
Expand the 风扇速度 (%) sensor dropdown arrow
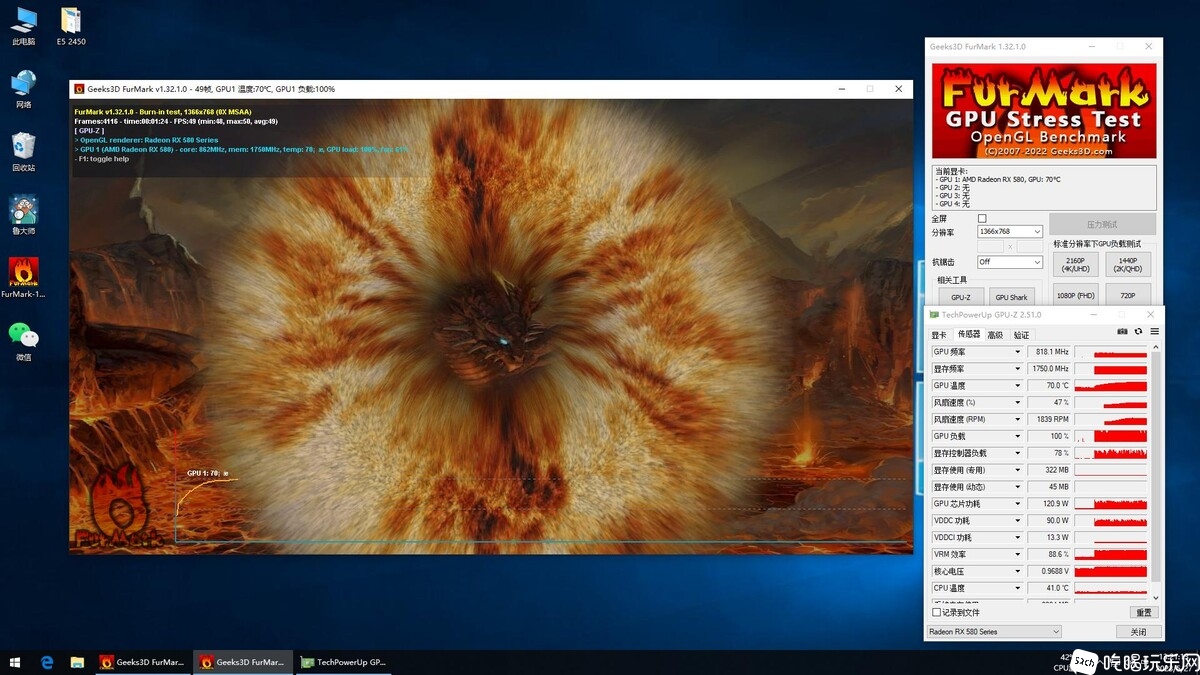(1018, 403)
